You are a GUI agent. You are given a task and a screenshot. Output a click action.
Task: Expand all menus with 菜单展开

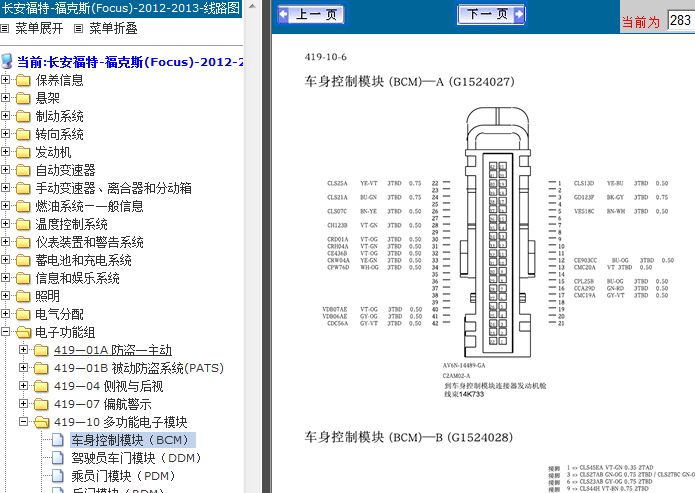pos(39,28)
